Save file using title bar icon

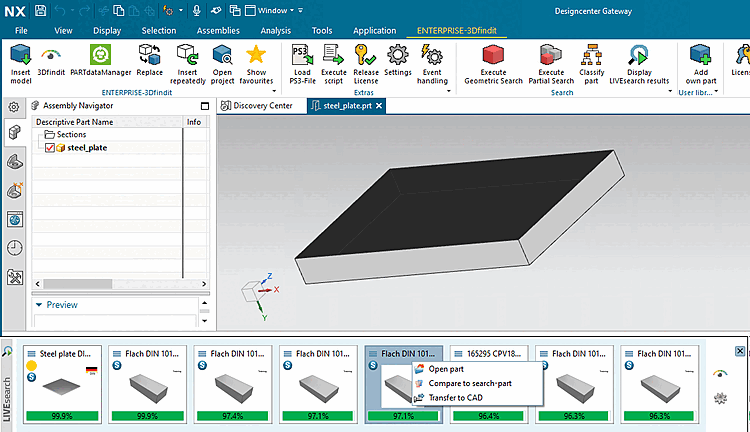tap(40, 11)
